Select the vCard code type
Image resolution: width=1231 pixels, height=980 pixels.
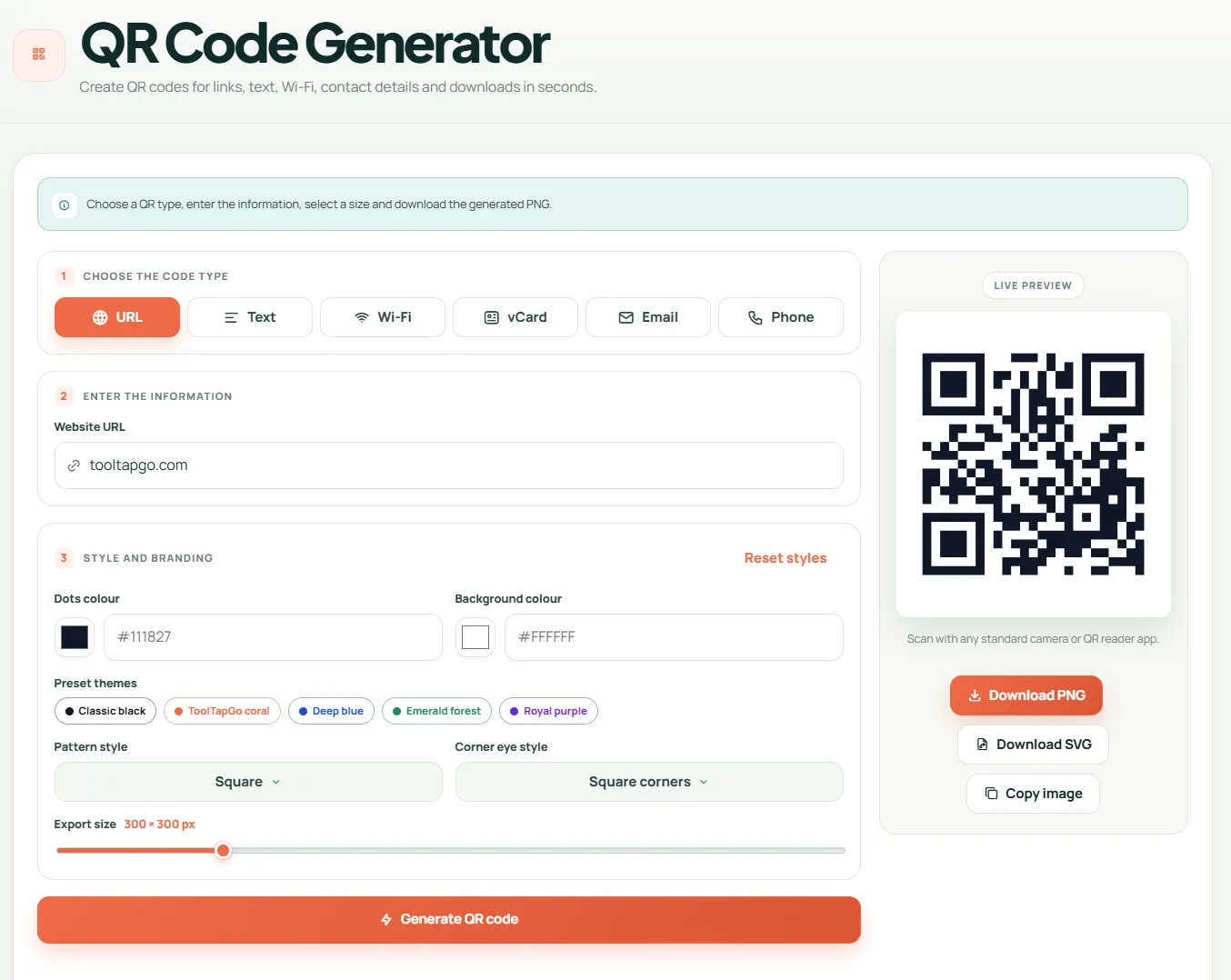click(x=515, y=317)
